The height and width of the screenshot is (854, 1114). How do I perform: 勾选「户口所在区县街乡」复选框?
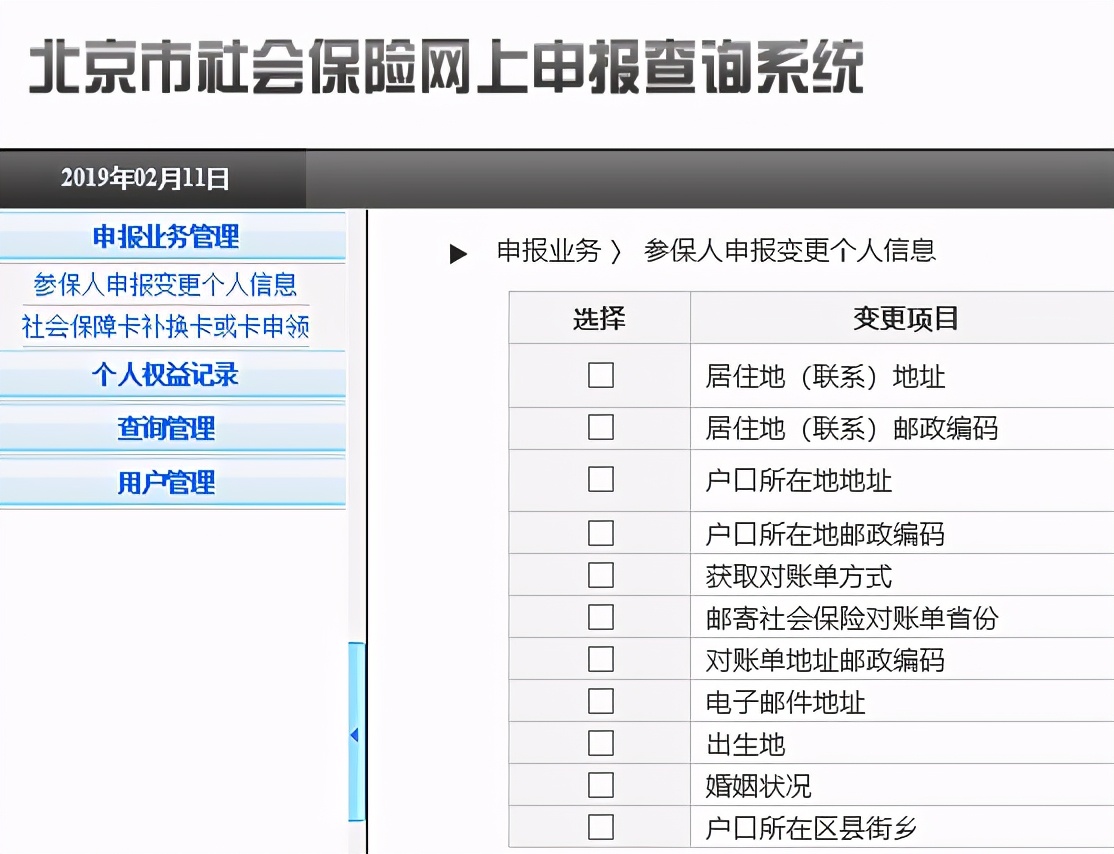pos(599,827)
